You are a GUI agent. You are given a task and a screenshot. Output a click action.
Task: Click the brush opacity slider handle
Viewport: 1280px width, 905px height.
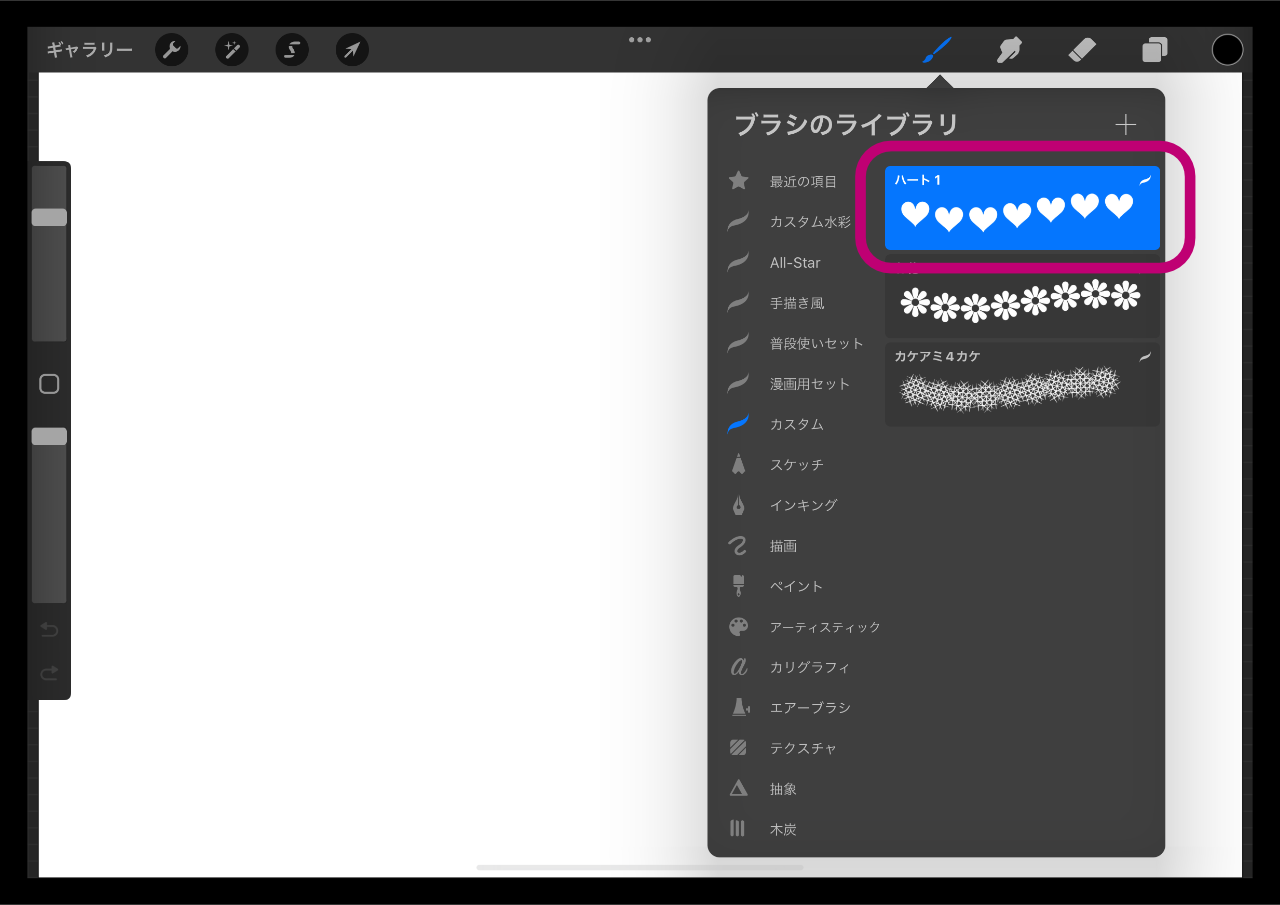coord(49,436)
